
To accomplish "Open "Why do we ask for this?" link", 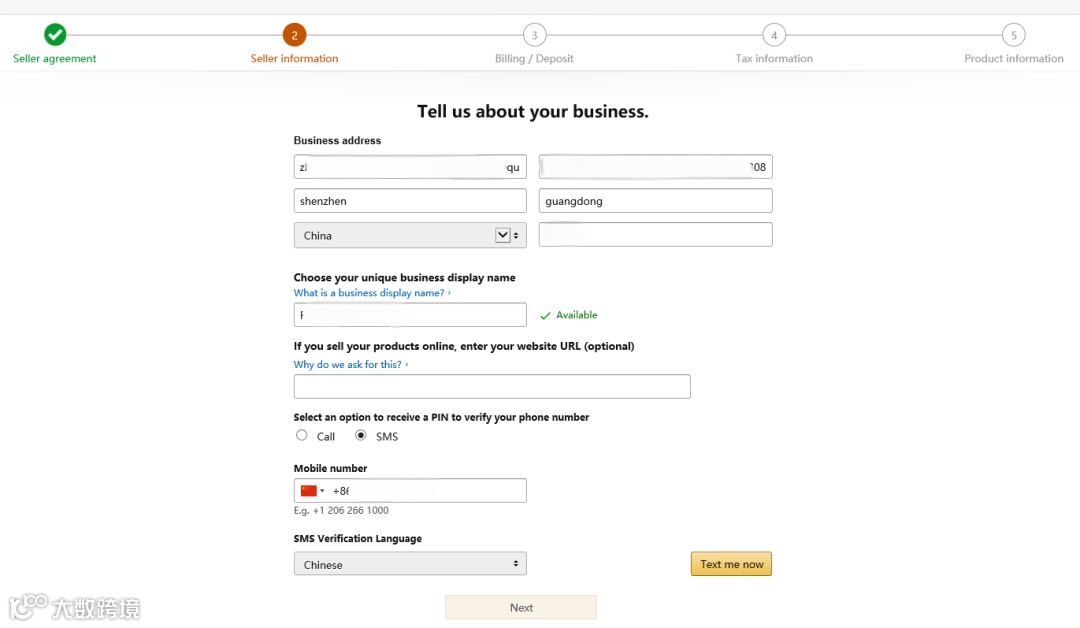I will pyautogui.click(x=349, y=365).
